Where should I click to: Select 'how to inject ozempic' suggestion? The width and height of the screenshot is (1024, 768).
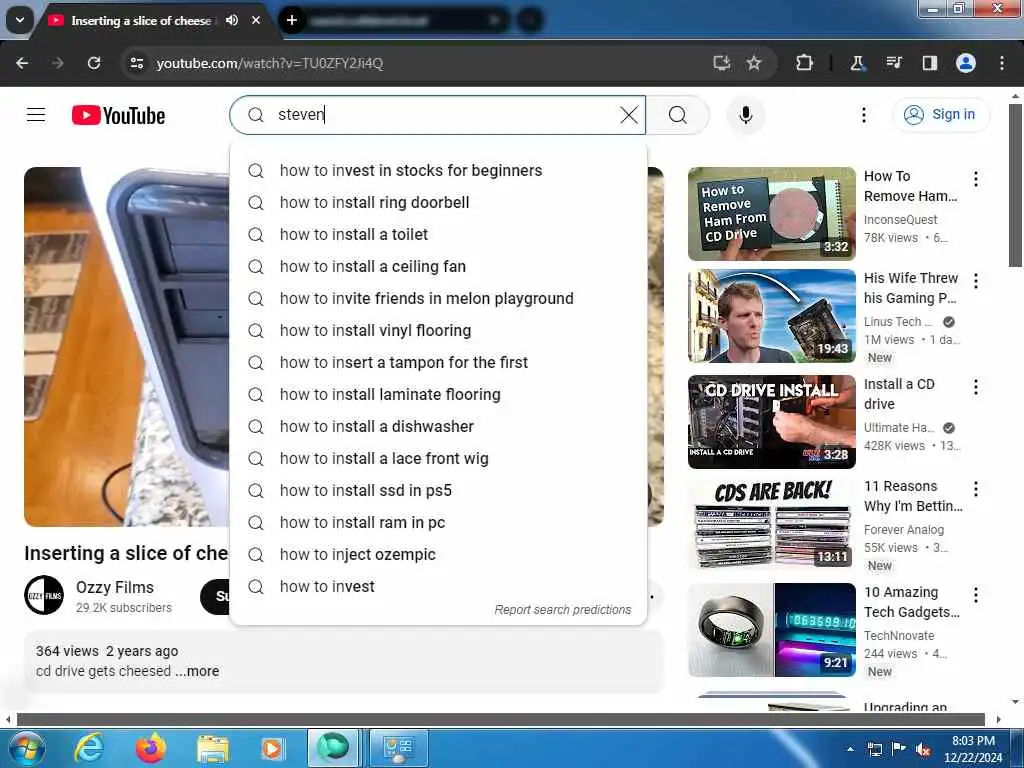click(x=438, y=554)
